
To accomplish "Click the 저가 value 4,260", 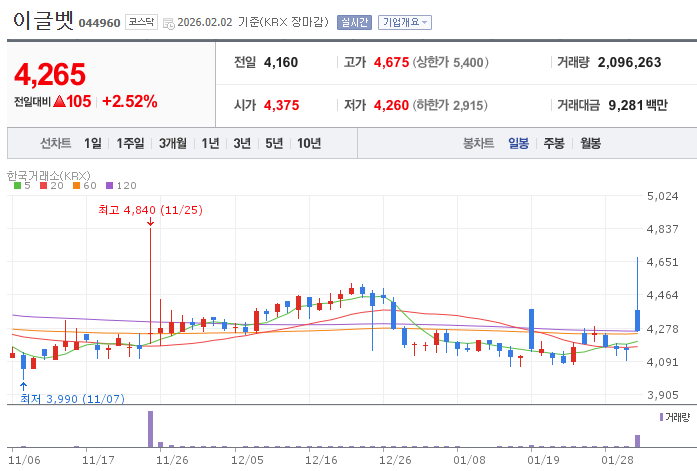I will tap(391, 105).
